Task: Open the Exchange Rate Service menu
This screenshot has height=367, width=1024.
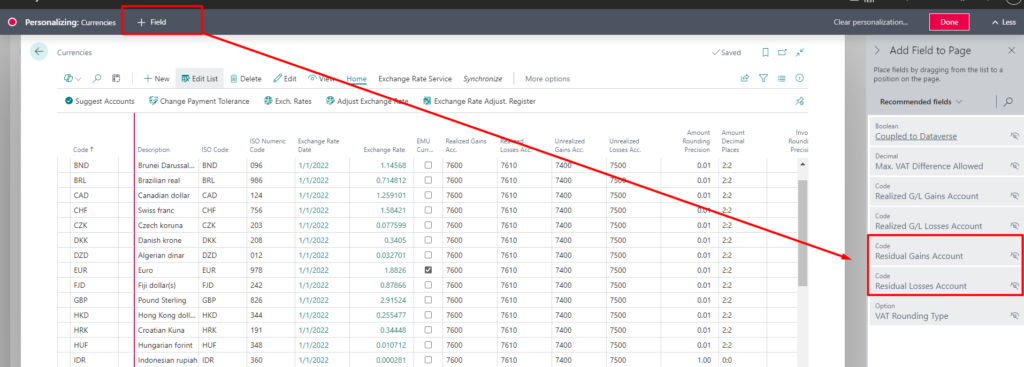Action: (x=415, y=78)
